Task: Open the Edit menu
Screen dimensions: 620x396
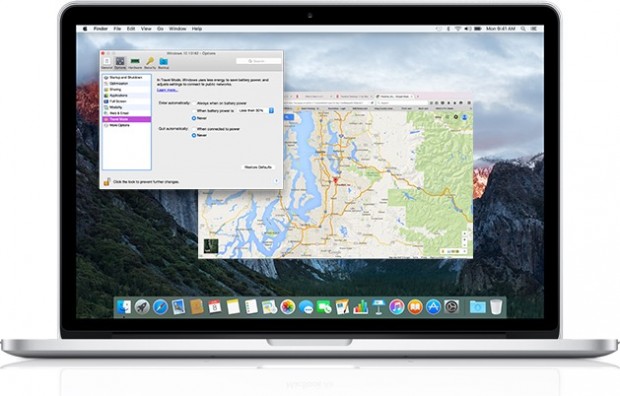Action: point(131,29)
